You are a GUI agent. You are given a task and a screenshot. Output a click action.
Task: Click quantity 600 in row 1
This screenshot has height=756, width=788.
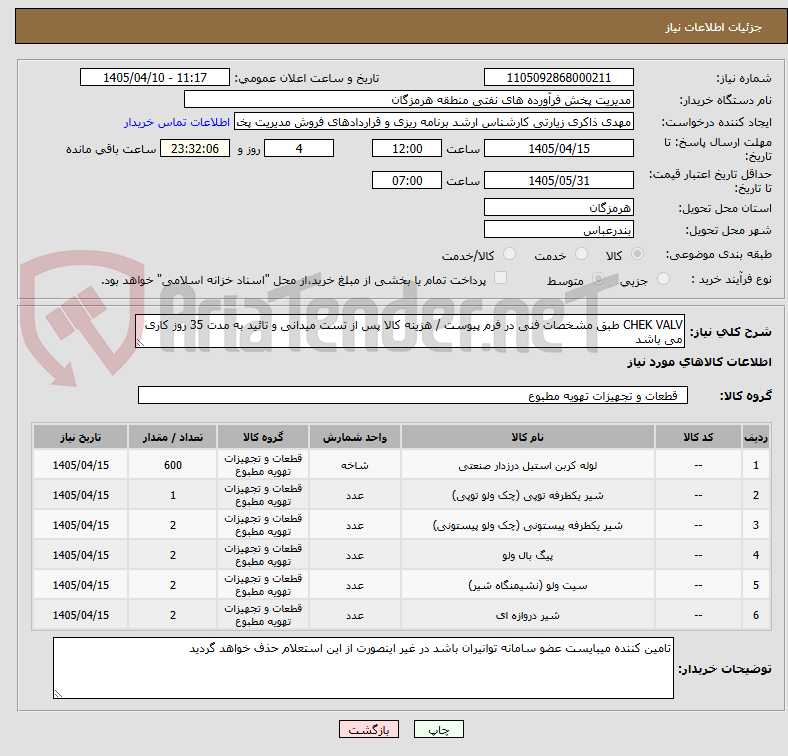click(x=172, y=465)
